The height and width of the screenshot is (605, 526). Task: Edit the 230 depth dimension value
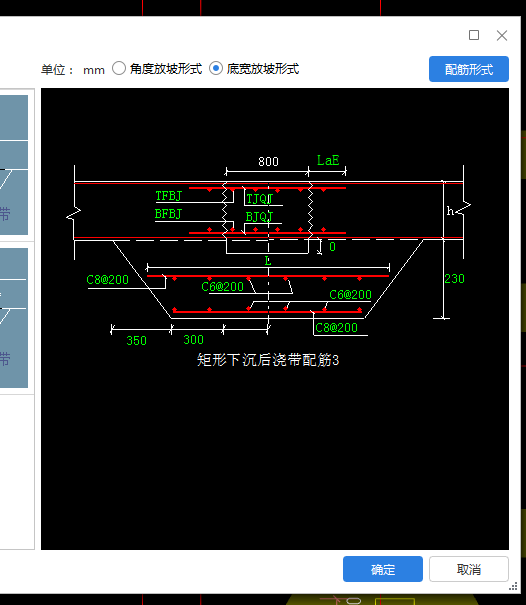pos(454,279)
